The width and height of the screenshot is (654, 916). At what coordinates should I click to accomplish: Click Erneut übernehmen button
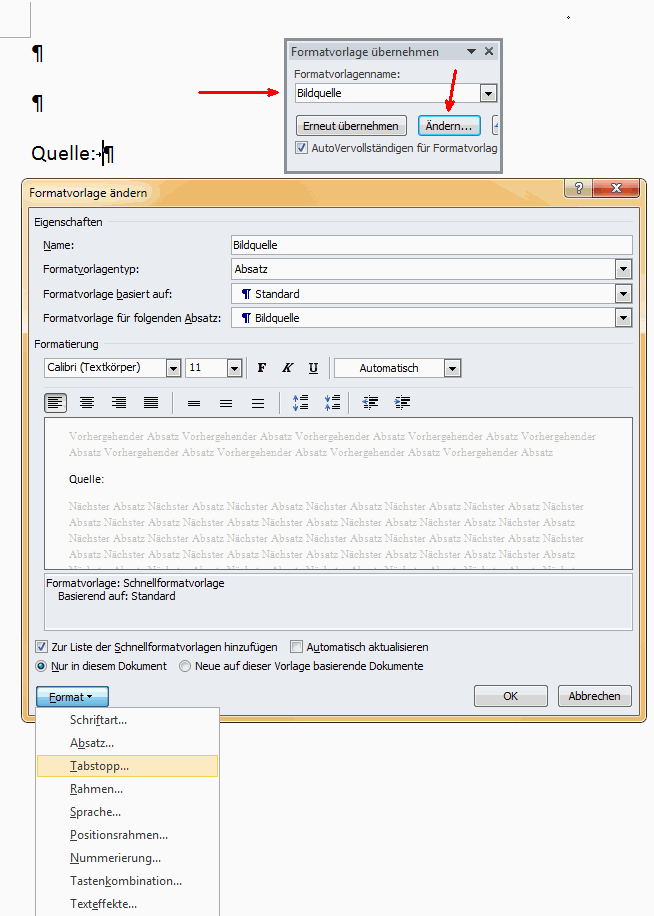(351, 126)
